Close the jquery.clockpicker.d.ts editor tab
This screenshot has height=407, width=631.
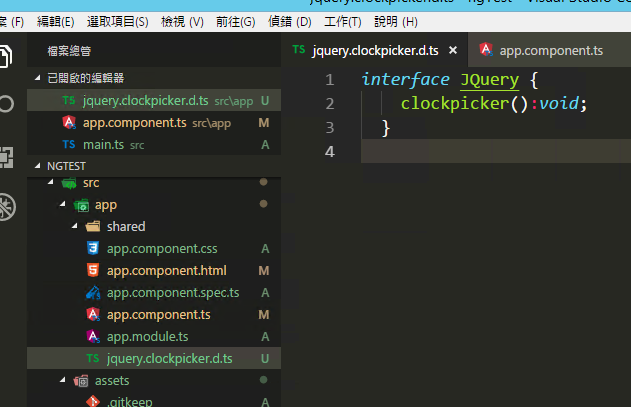(453, 50)
